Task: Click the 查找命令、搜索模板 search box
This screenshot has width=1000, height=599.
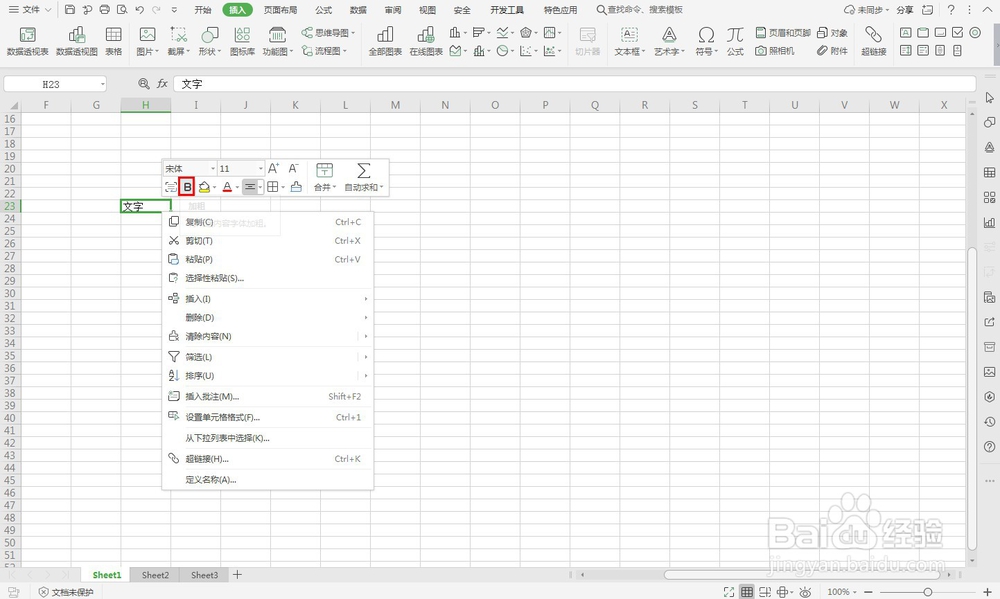Action: [640, 10]
